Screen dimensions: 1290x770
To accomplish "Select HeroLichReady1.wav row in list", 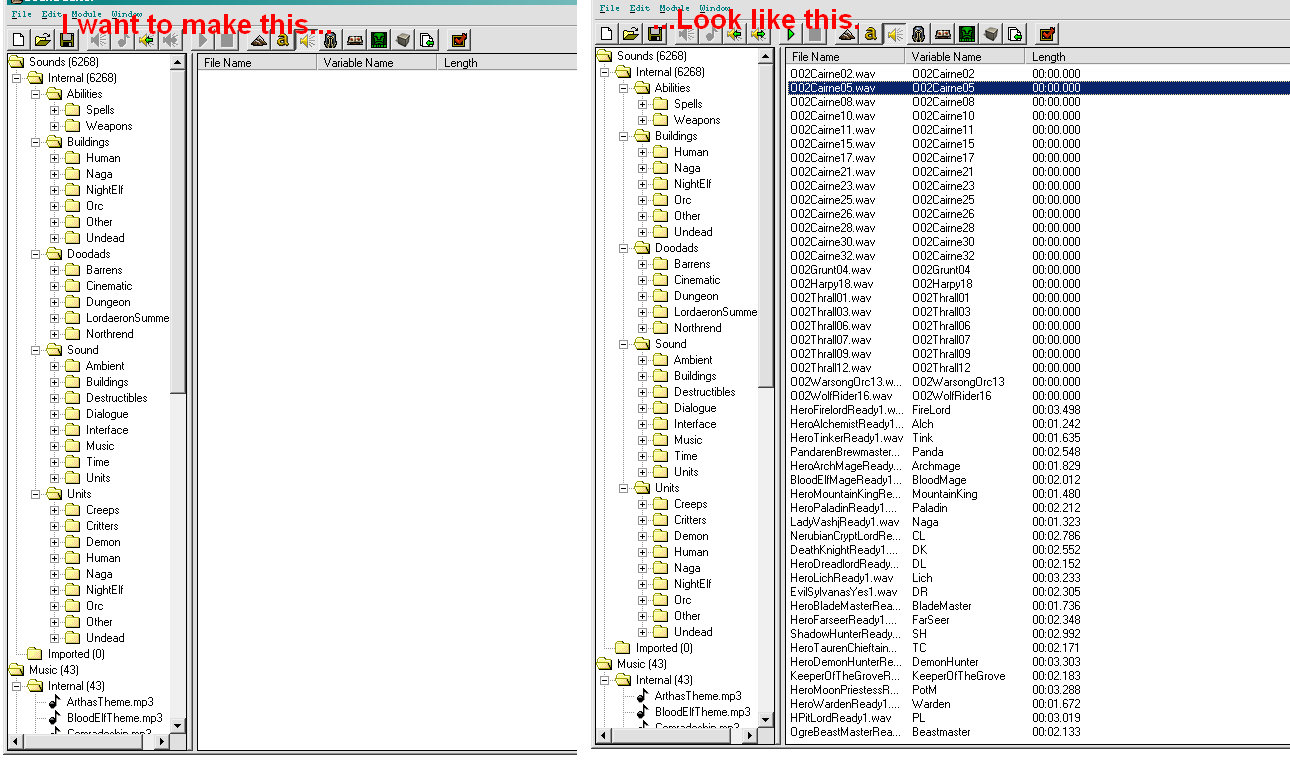I will tap(1038, 578).
